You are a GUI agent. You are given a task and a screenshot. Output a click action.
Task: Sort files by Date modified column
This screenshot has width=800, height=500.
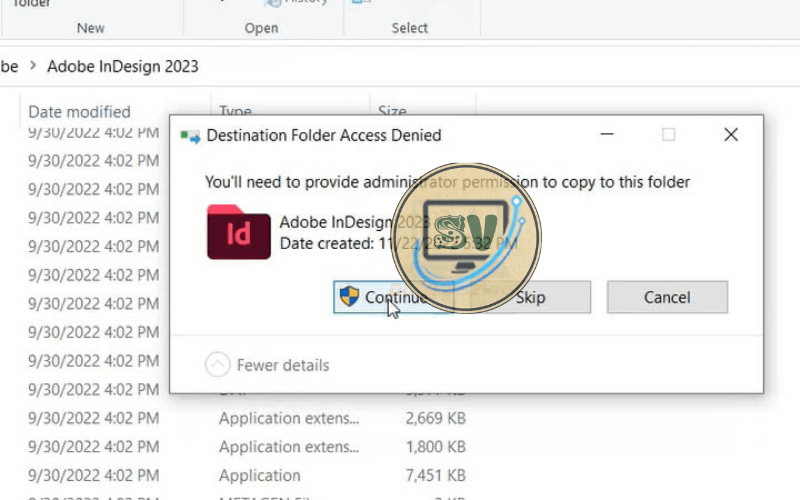[79, 112]
